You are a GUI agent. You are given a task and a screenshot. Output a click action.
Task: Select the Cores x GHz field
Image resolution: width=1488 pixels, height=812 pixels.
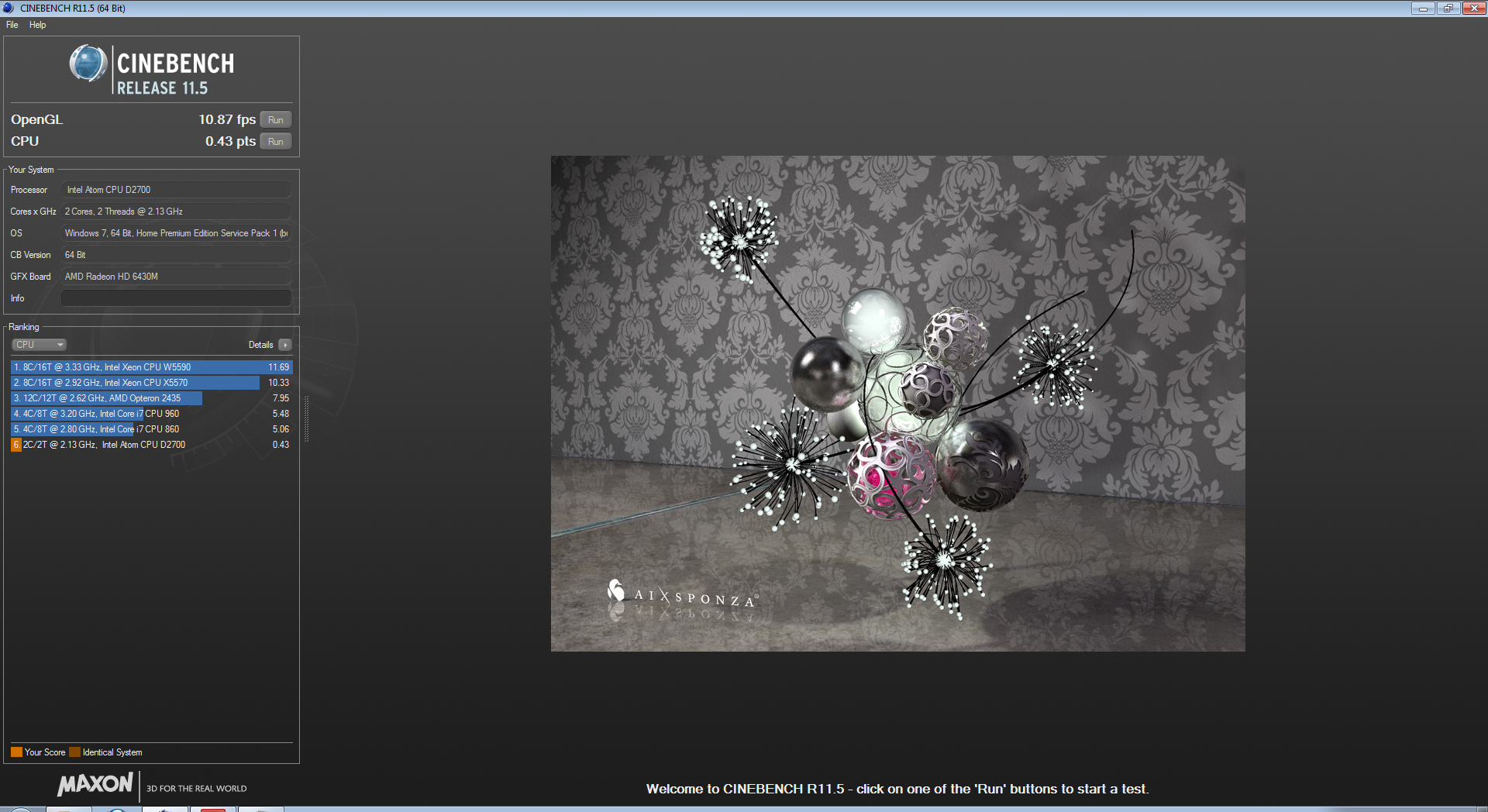[x=176, y=212]
